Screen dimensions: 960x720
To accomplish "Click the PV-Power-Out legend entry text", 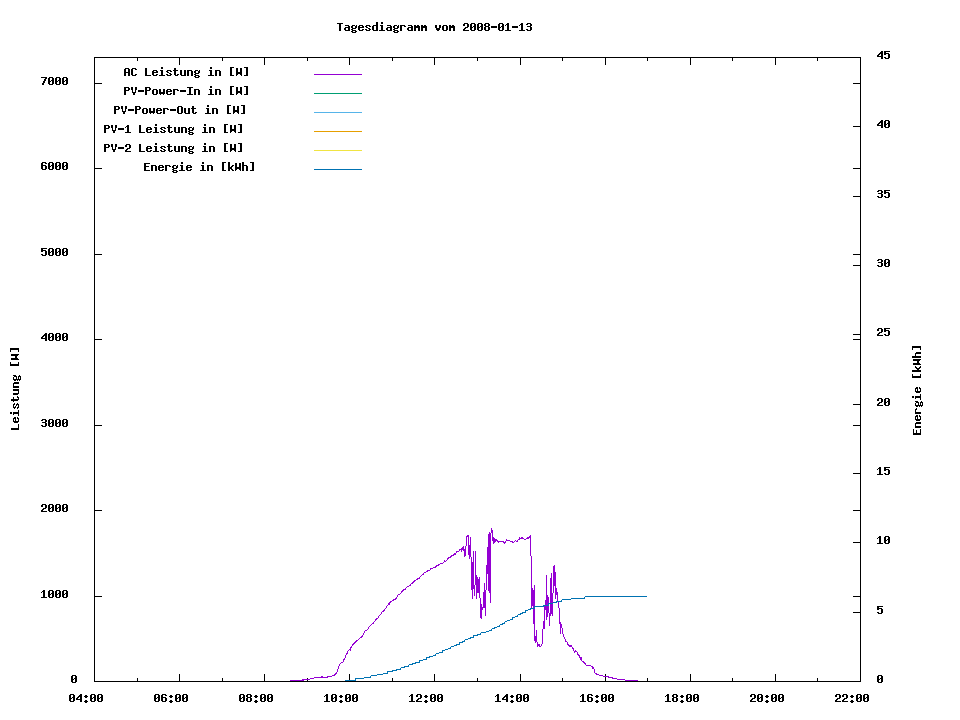I will 180,110.
